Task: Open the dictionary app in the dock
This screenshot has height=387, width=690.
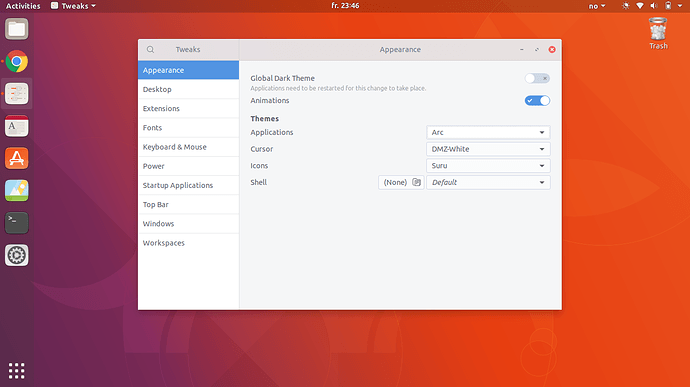Action: (x=17, y=126)
